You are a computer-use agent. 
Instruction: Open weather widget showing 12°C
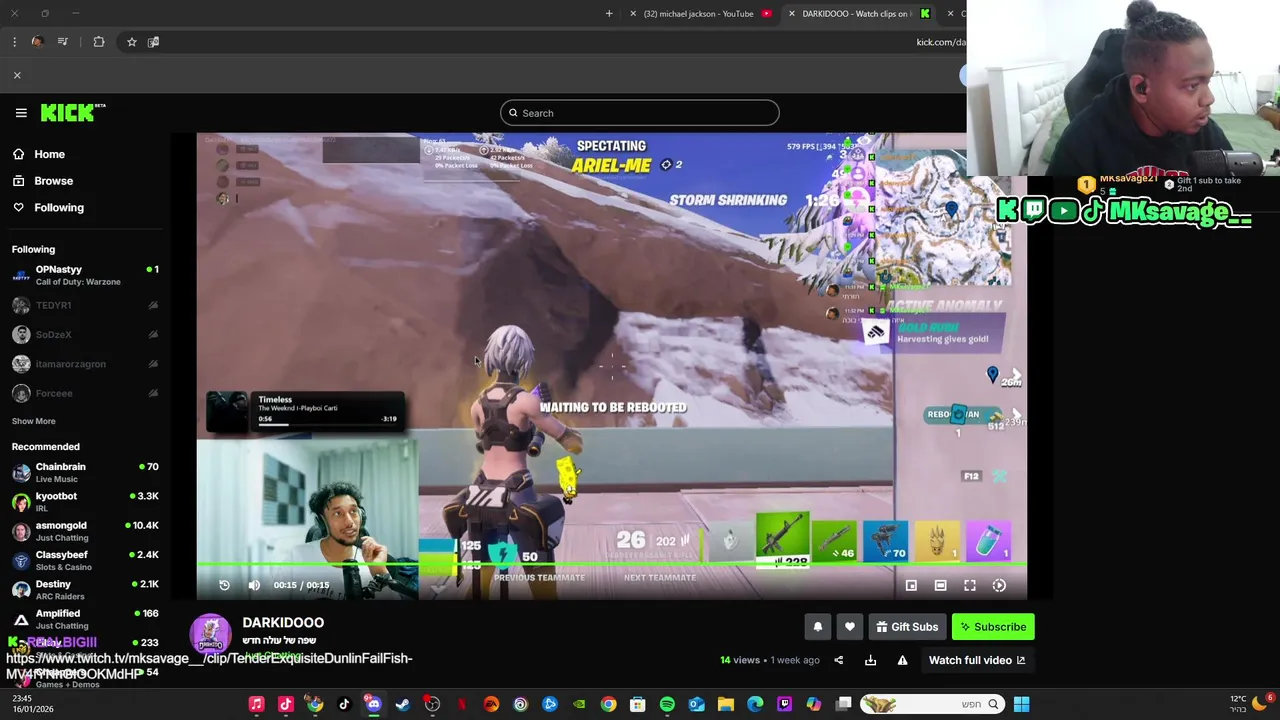click(x=1252, y=704)
